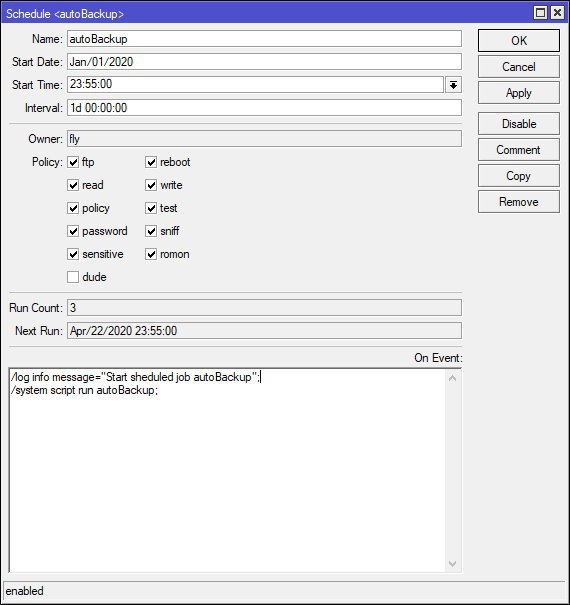Click the Run Count field
The height and width of the screenshot is (605, 570).
(x=264, y=308)
